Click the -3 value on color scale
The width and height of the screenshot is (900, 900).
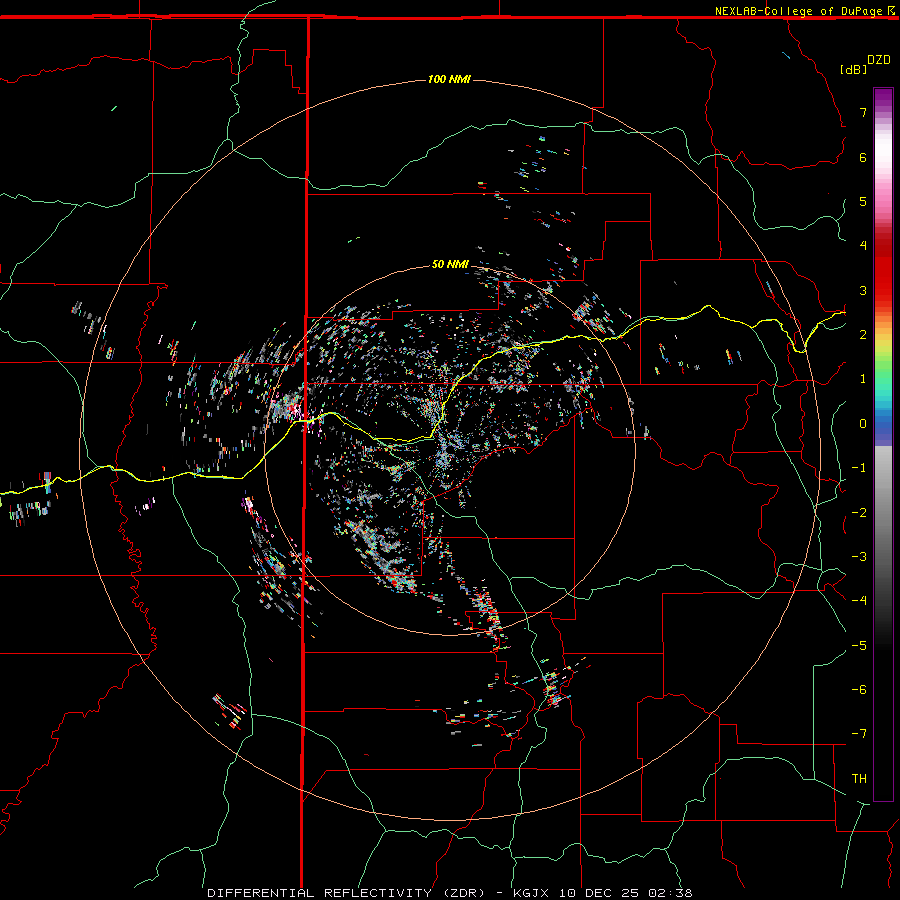pyautogui.click(x=859, y=557)
